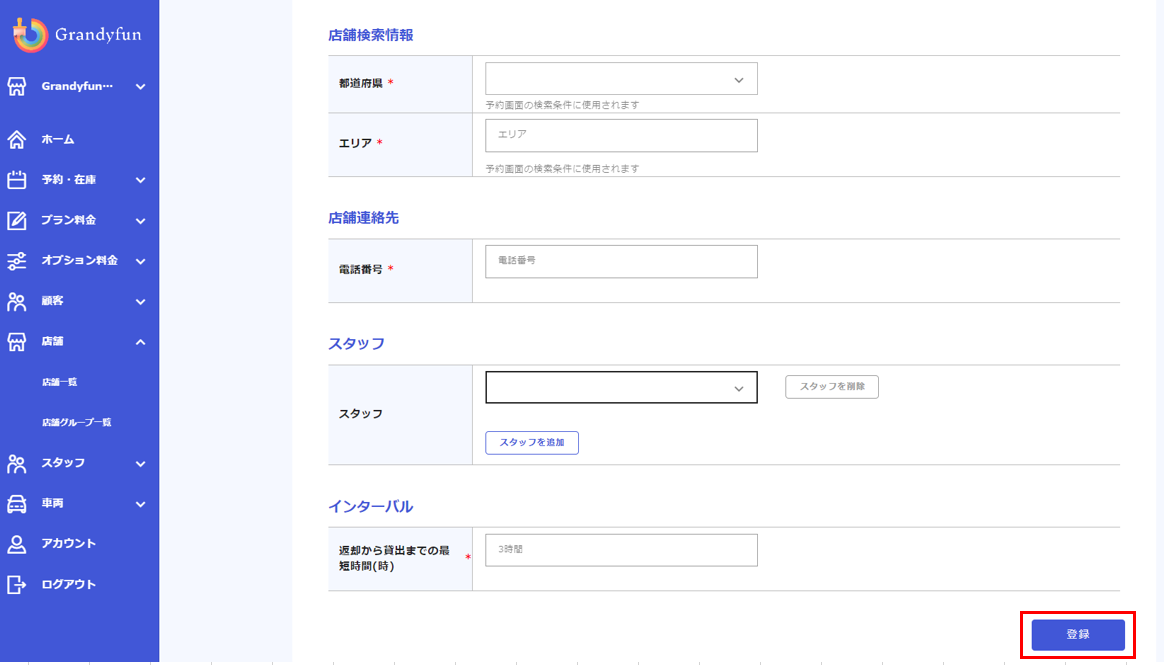
Task: Click the 予約・在庫 calendar icon
Action: (16, 180)
